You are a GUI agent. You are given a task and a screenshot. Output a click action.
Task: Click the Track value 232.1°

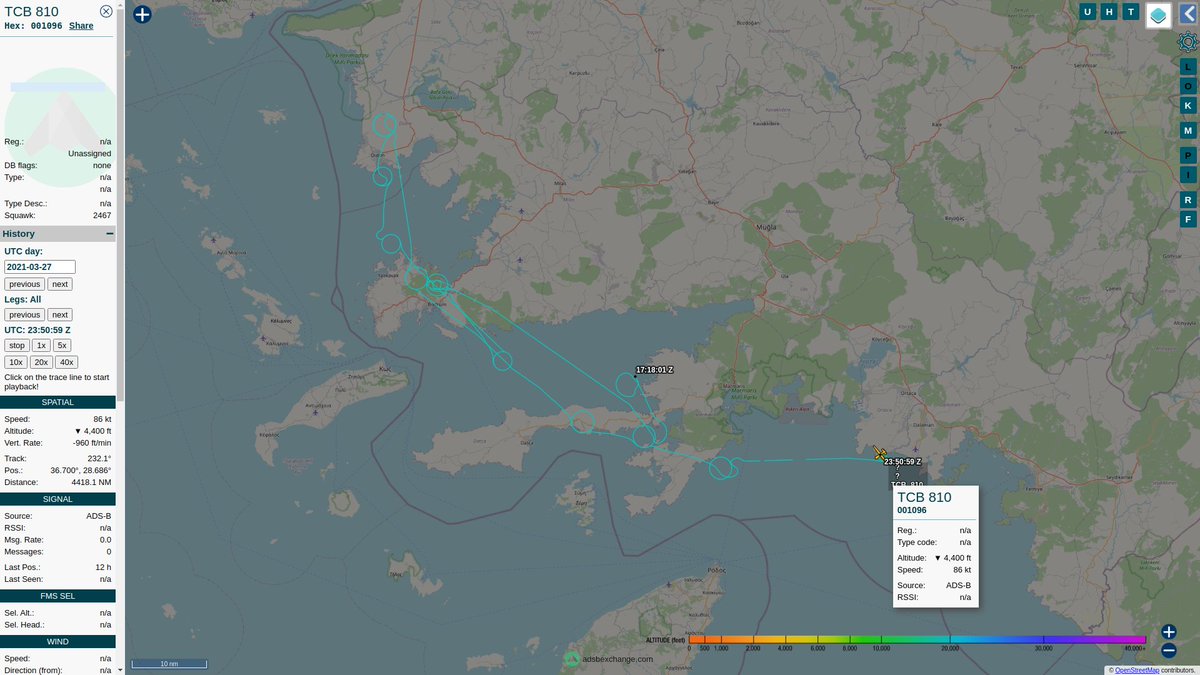click(x=100, y=458)
